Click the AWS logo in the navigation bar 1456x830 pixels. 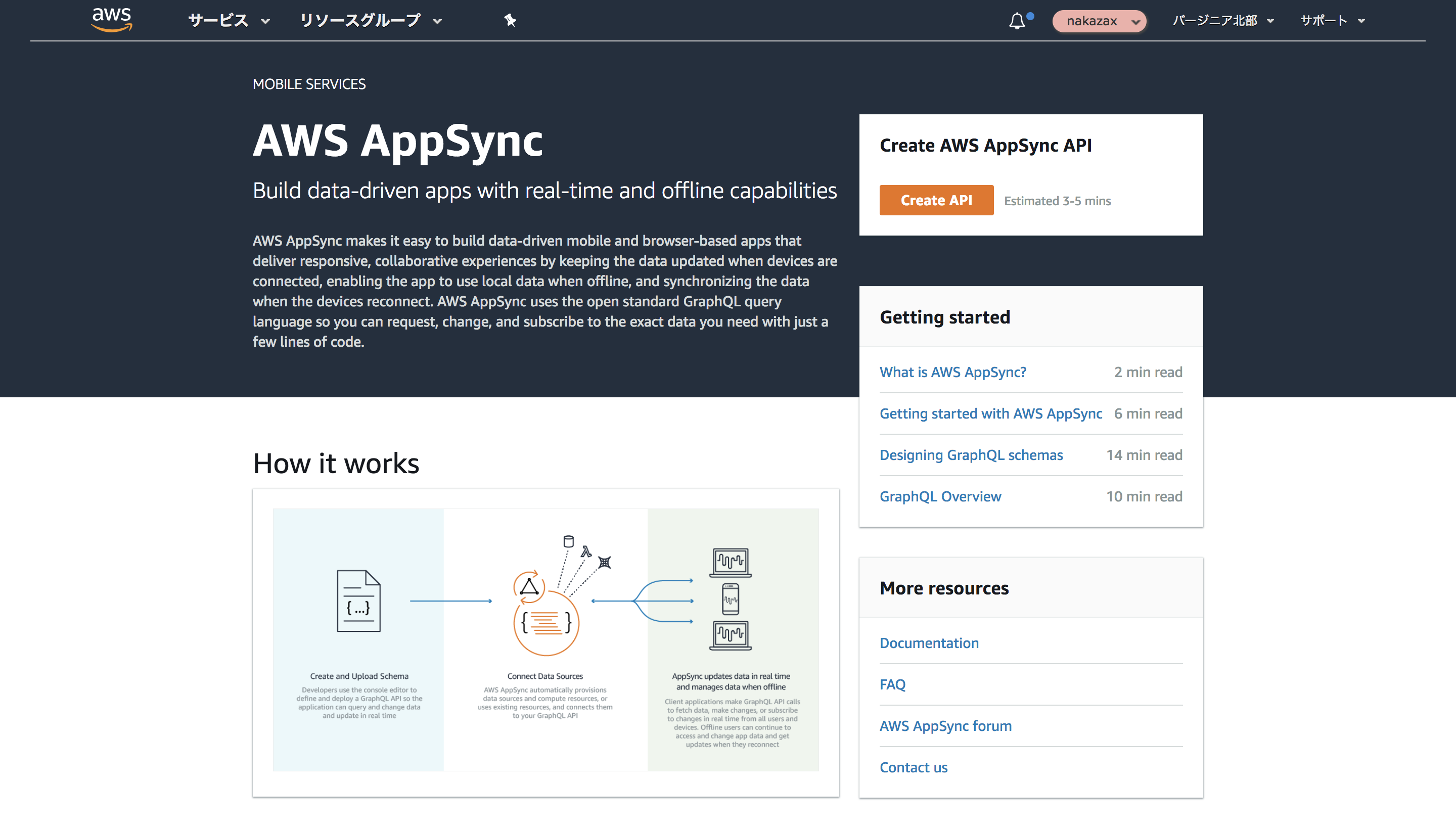pyautogui.click(x=112, y=19)
